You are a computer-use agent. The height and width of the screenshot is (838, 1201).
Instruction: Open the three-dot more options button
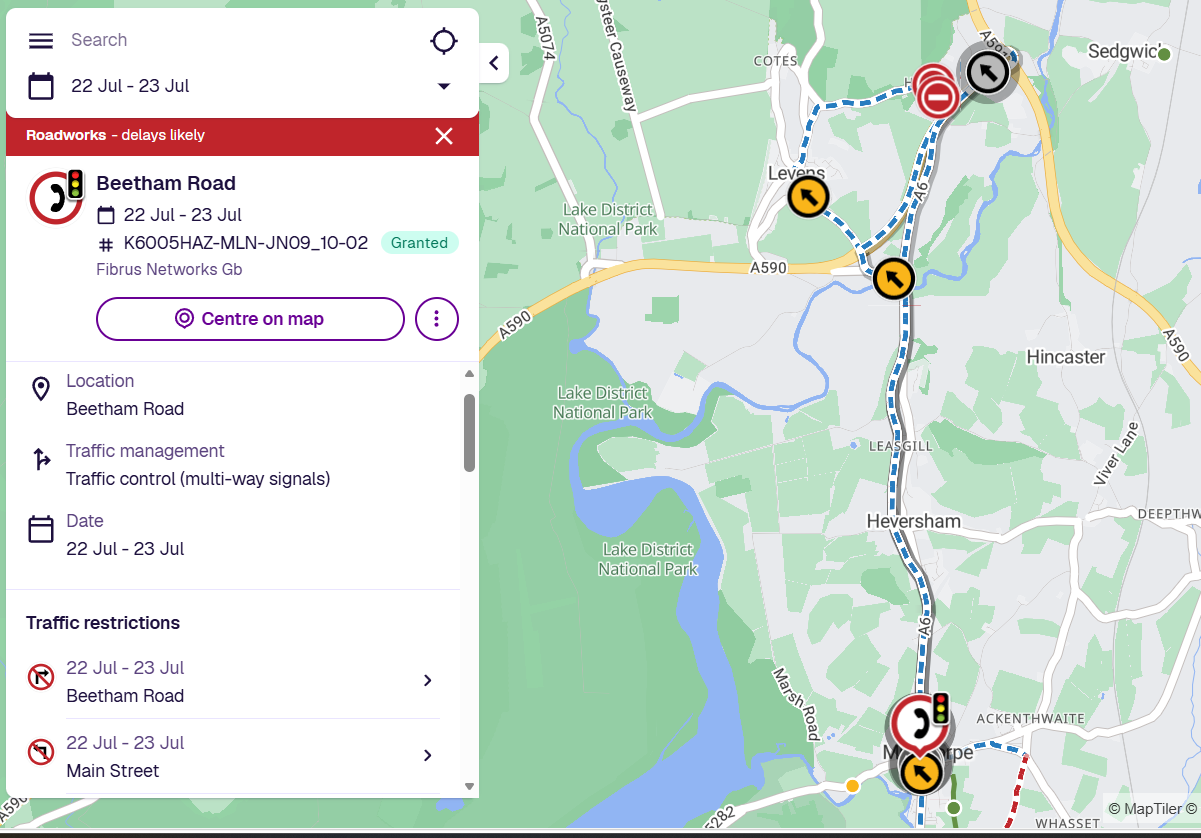pyautogui.click(x=437, y=319)
